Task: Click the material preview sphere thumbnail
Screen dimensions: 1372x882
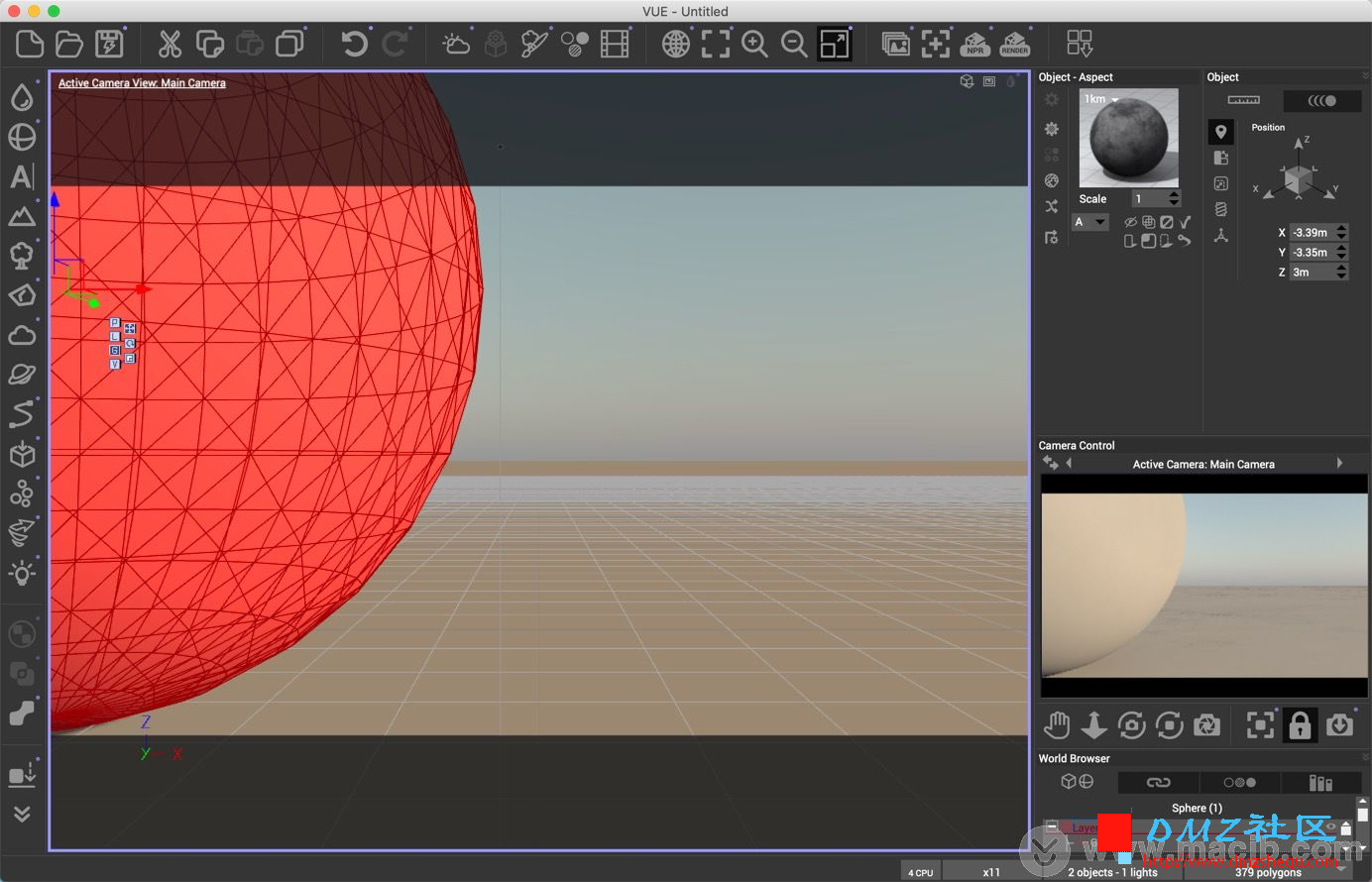Action: pos(1129,138)
